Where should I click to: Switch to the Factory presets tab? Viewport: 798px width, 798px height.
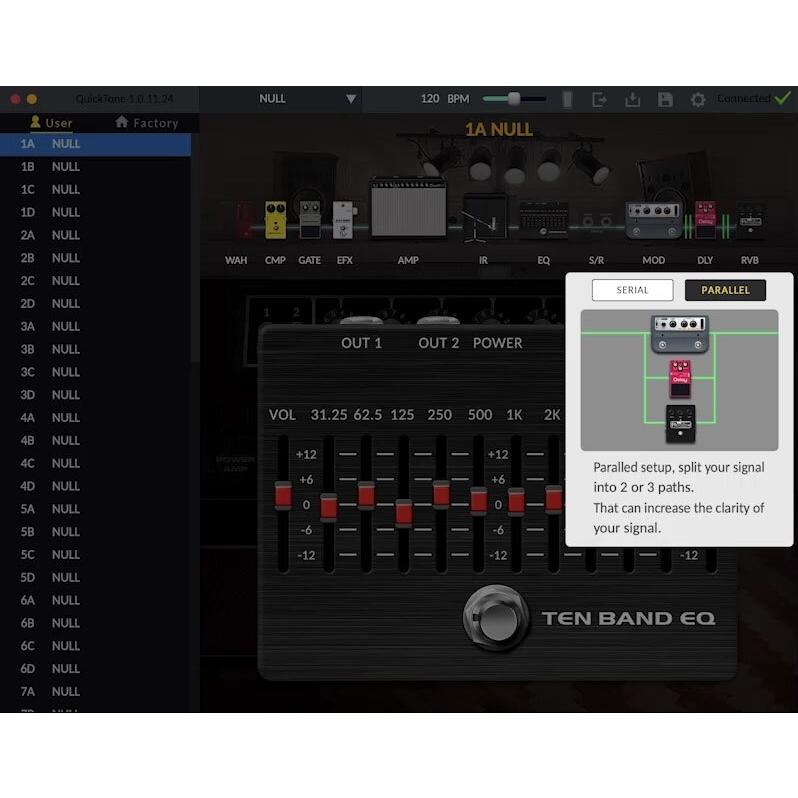pyautogui.click(x=146, y=123)
